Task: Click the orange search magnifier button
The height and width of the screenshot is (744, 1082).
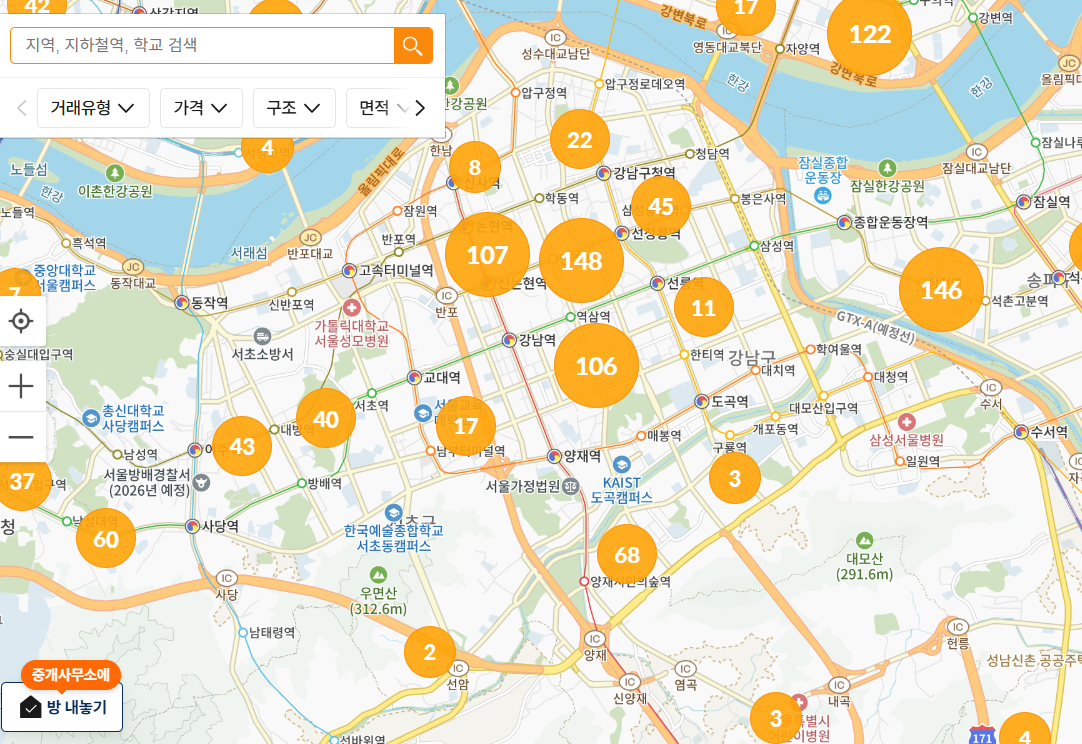Action: (413, 46)
